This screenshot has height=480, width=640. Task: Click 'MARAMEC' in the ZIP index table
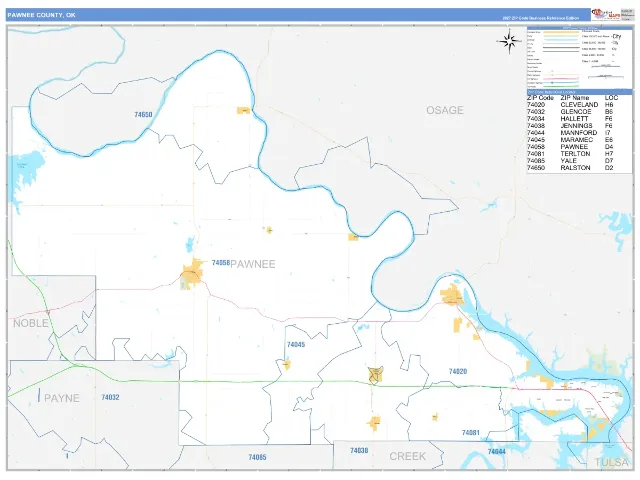tap(577, 140)
